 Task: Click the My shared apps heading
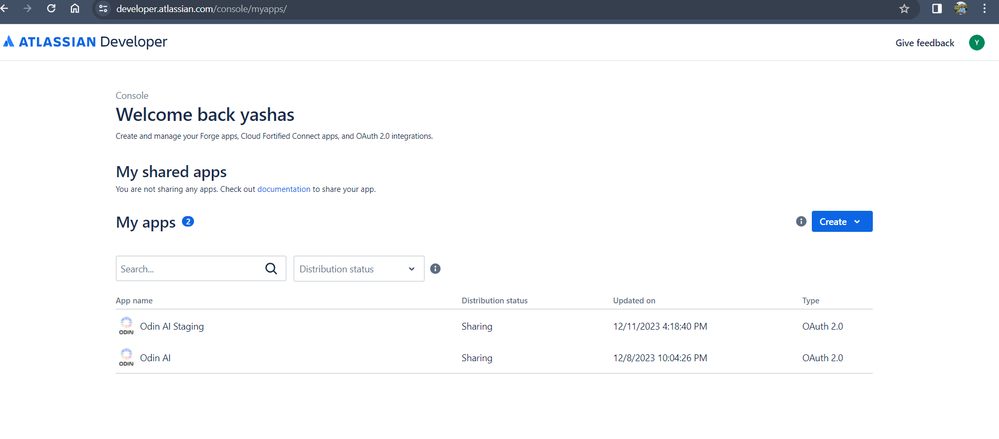pos(171,171)
